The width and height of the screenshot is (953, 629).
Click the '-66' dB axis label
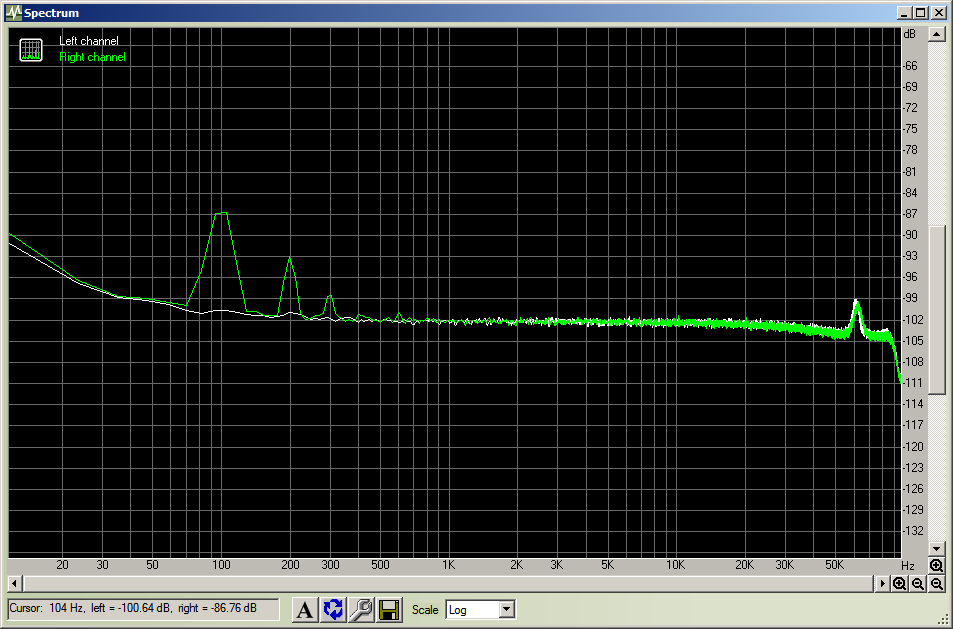tap(910, 66)
